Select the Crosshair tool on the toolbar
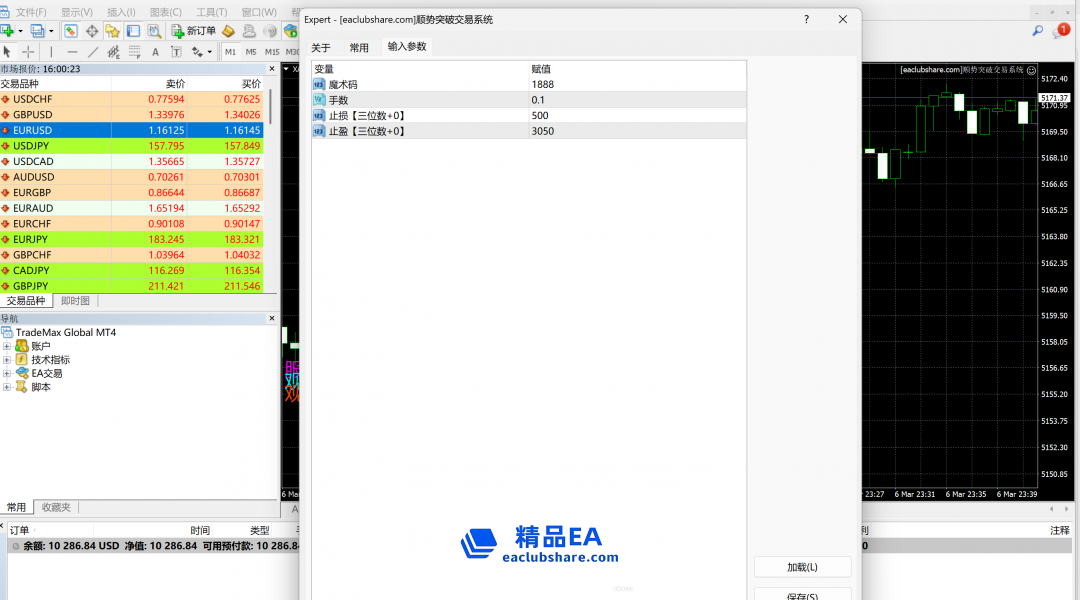This screenshot has height=600, width=1080. (28, 52)
